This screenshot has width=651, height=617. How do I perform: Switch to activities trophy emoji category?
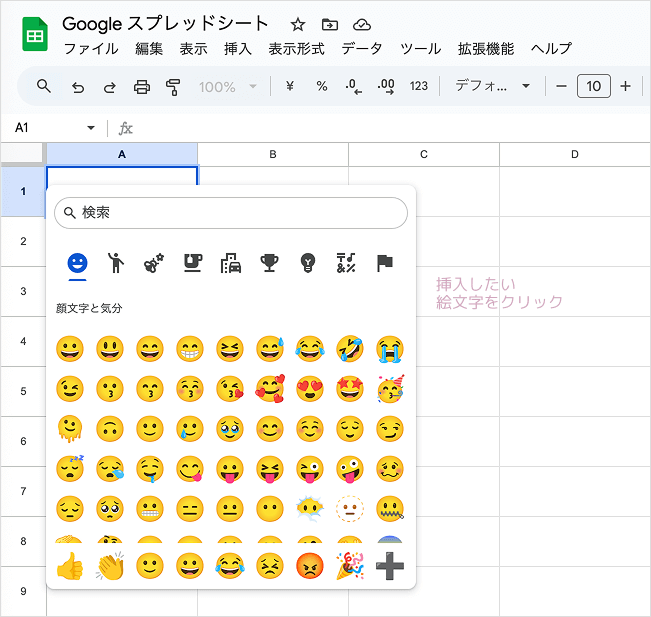269,263
